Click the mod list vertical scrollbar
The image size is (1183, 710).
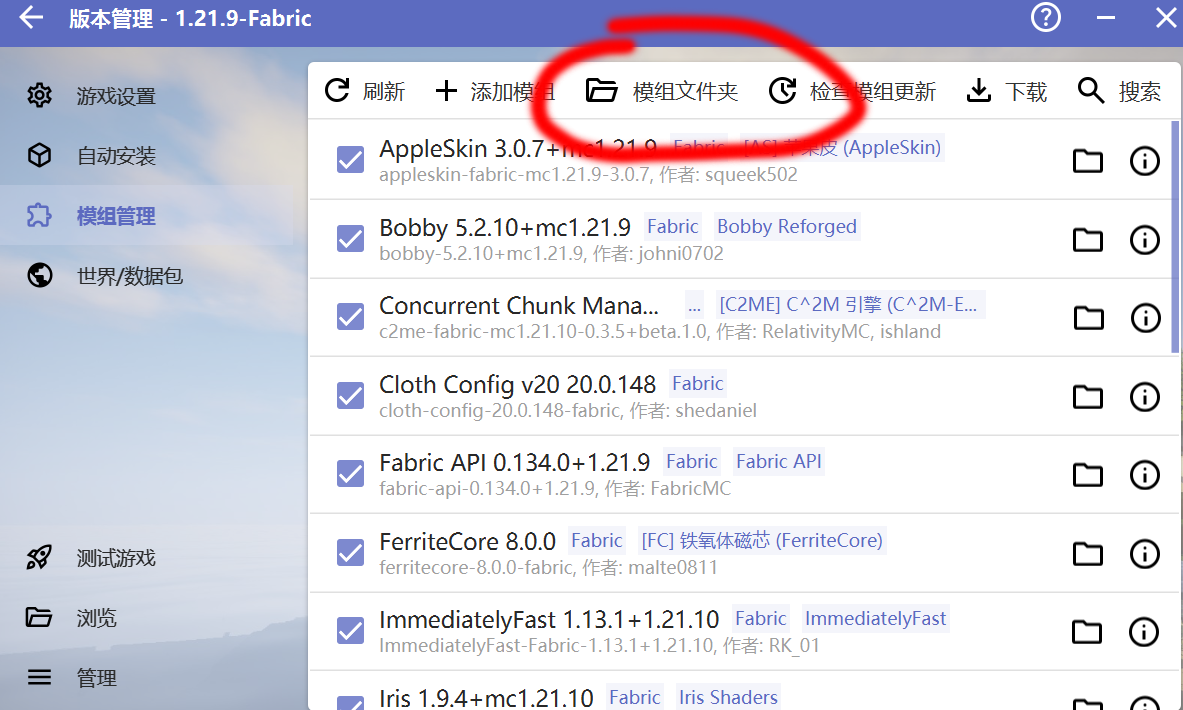coord(1175,235)
